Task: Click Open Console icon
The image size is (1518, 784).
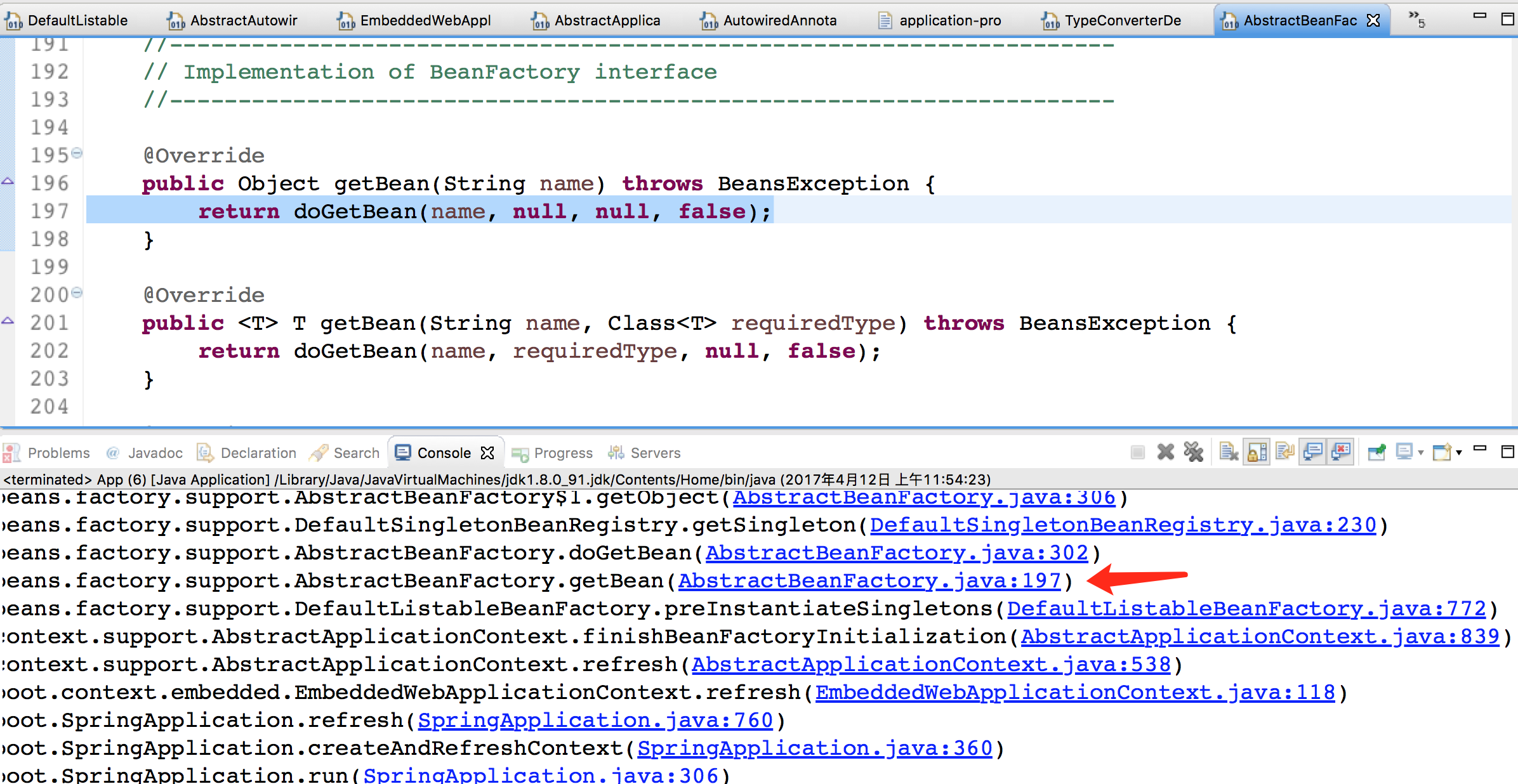Action: coord(1442,452)
